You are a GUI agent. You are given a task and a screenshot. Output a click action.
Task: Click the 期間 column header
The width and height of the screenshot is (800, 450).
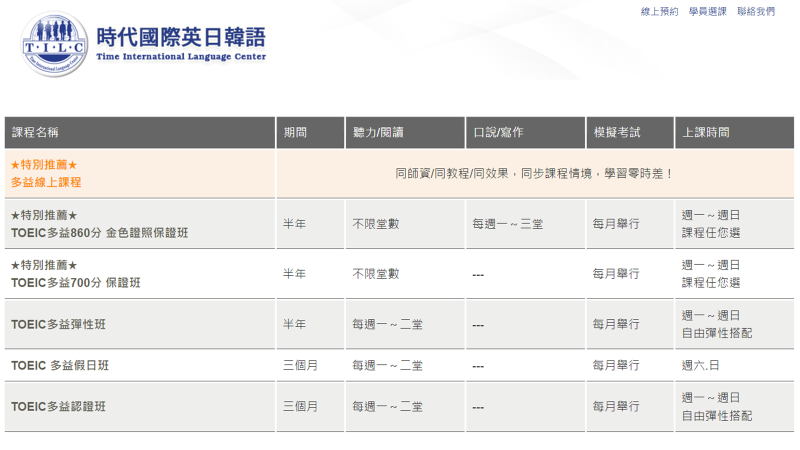pos(310,133)
